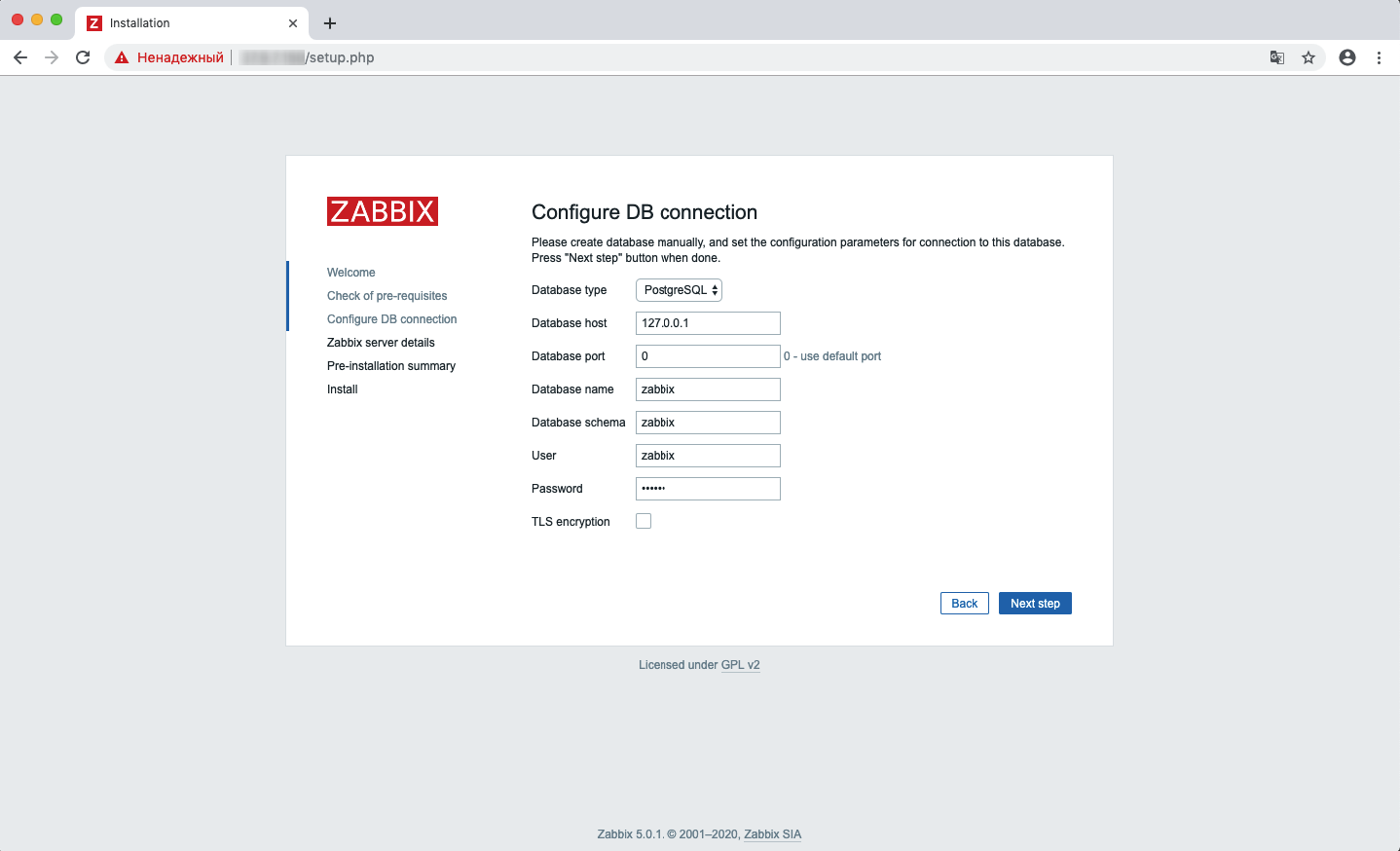Click the browser forward arrow icon

(52, 57)
